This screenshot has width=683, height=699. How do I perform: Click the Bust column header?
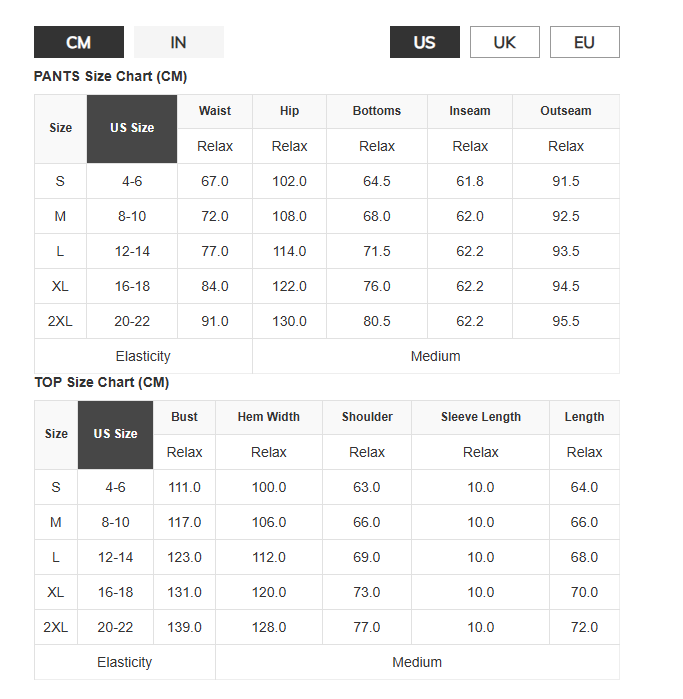[184, 417]
